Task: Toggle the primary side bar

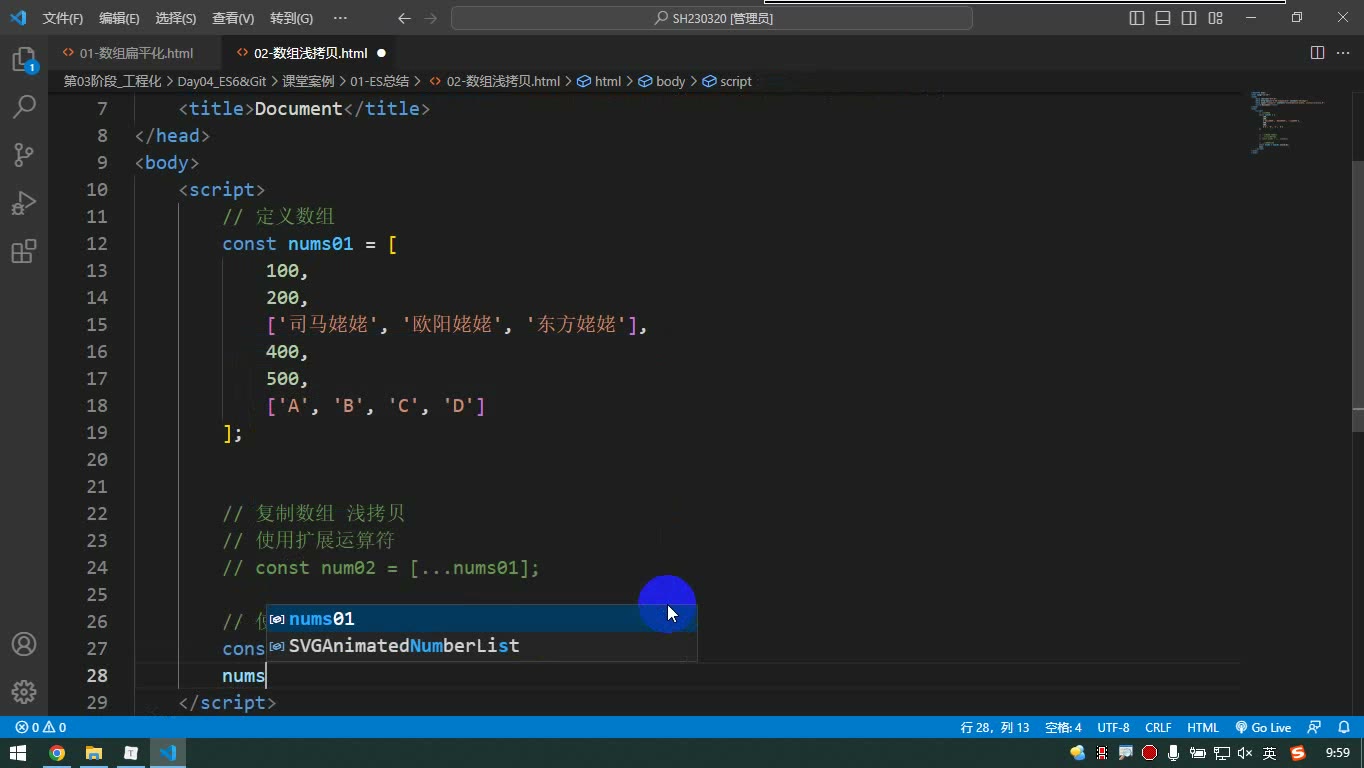Action: click(1137, 18)
